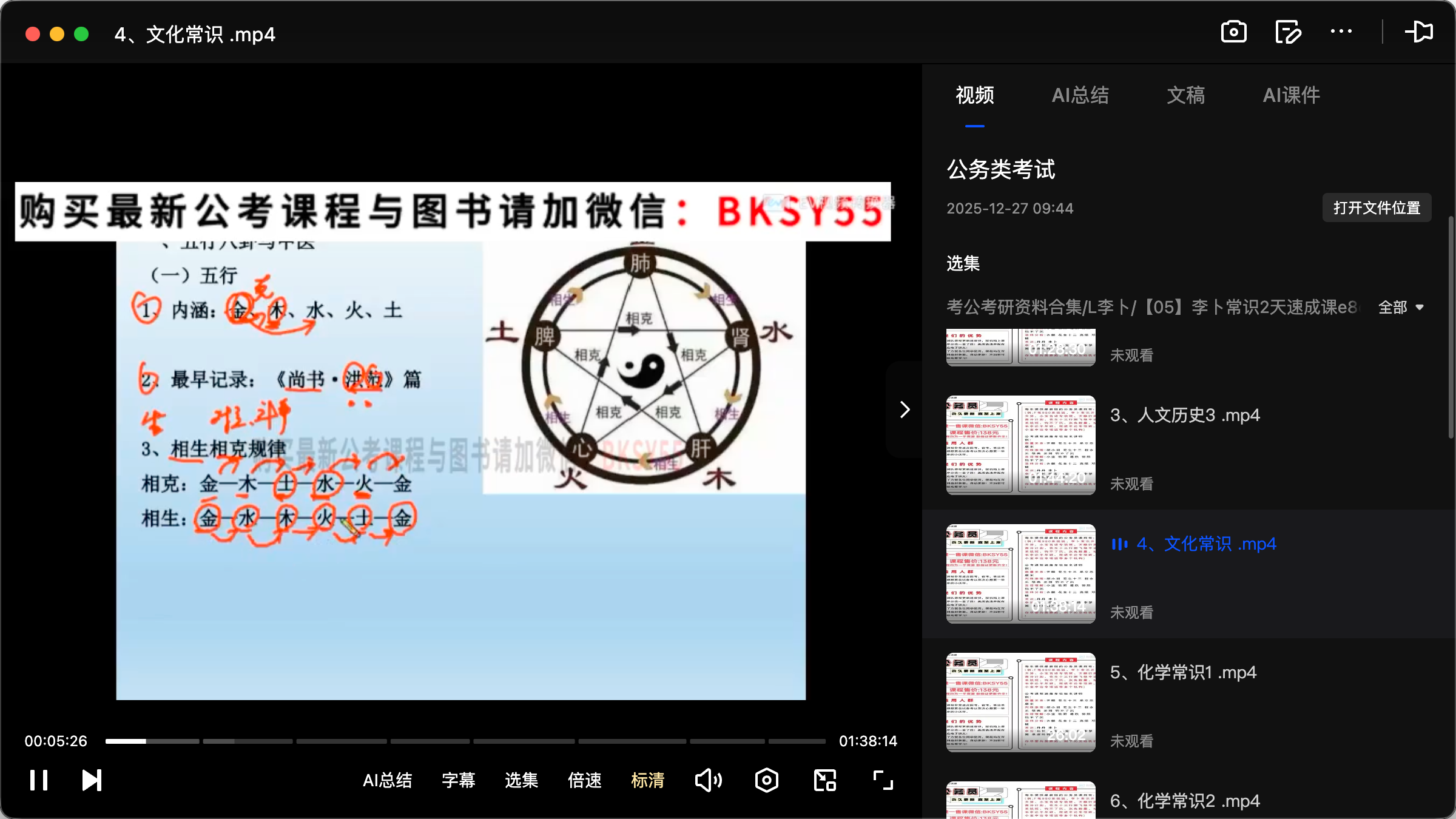Screen dimensions: 1456x819
Task: Collapse the playlist panel with the chevron
Action: tap(905, 409)
